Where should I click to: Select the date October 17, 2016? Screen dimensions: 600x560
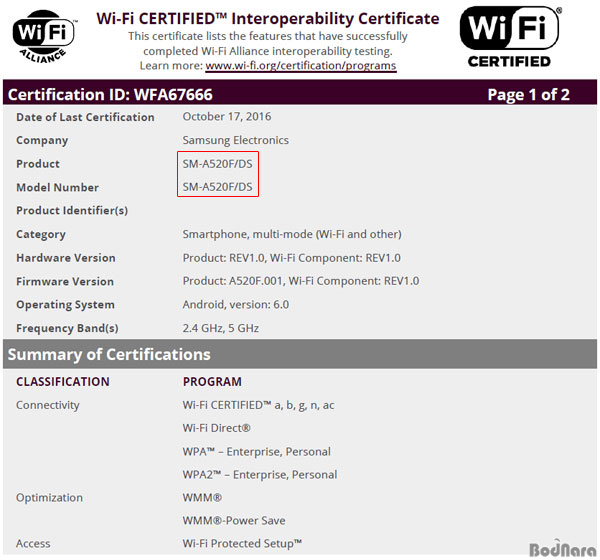click(227, 116)
